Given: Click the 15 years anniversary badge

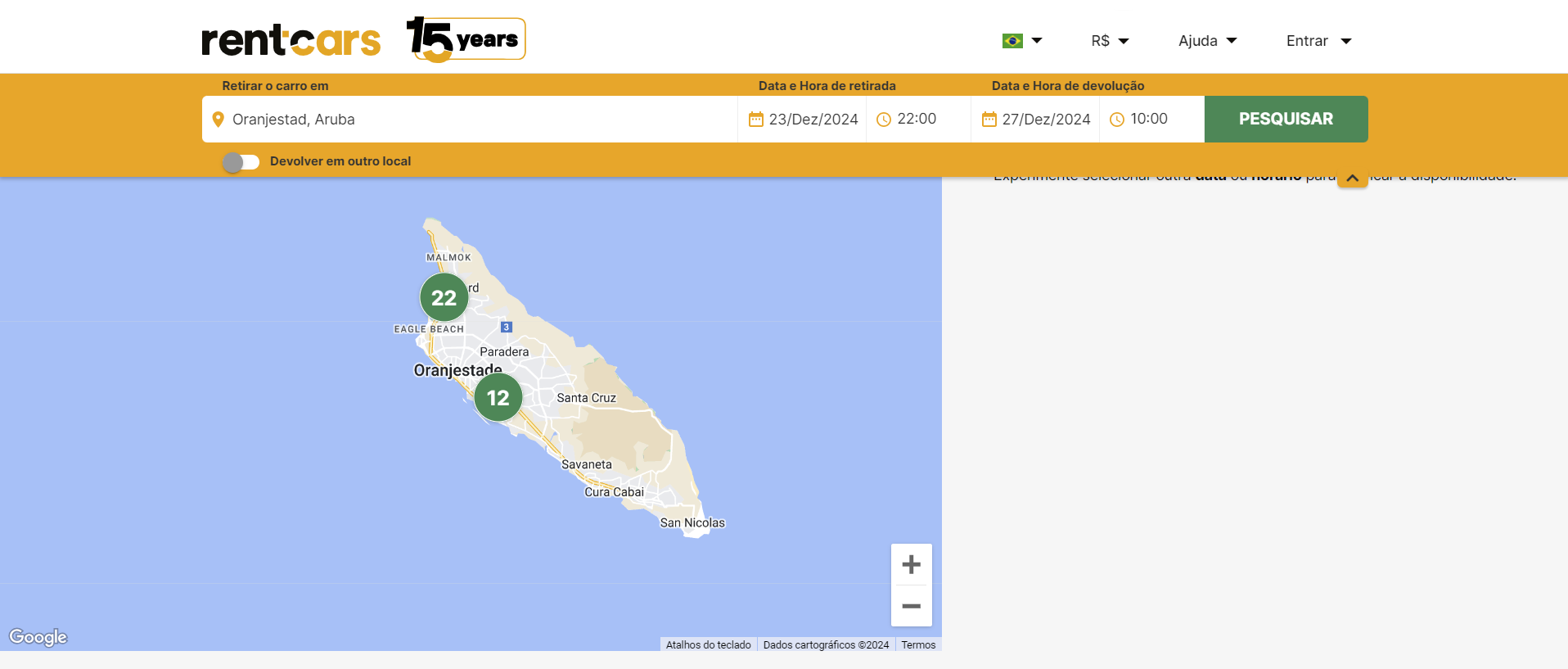Looking at the screenshot, I should [x=466, y=39].
